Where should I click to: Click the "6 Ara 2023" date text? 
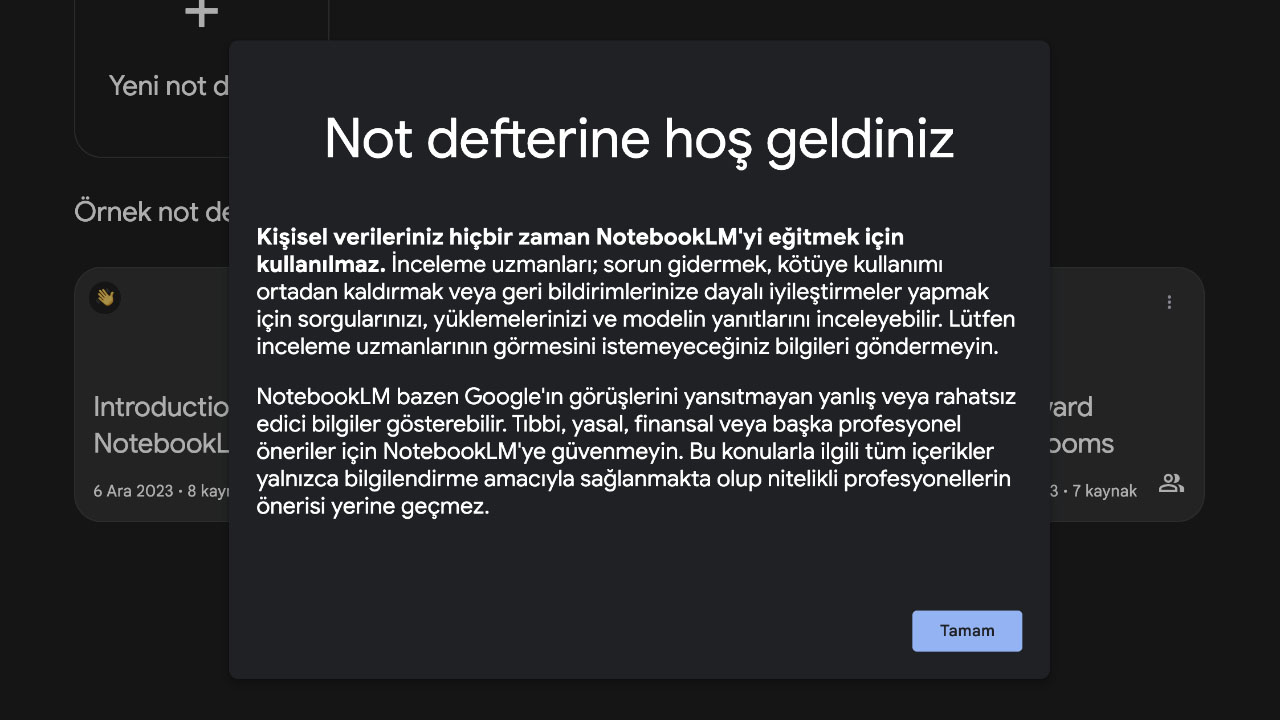click(x=133, y=491)
